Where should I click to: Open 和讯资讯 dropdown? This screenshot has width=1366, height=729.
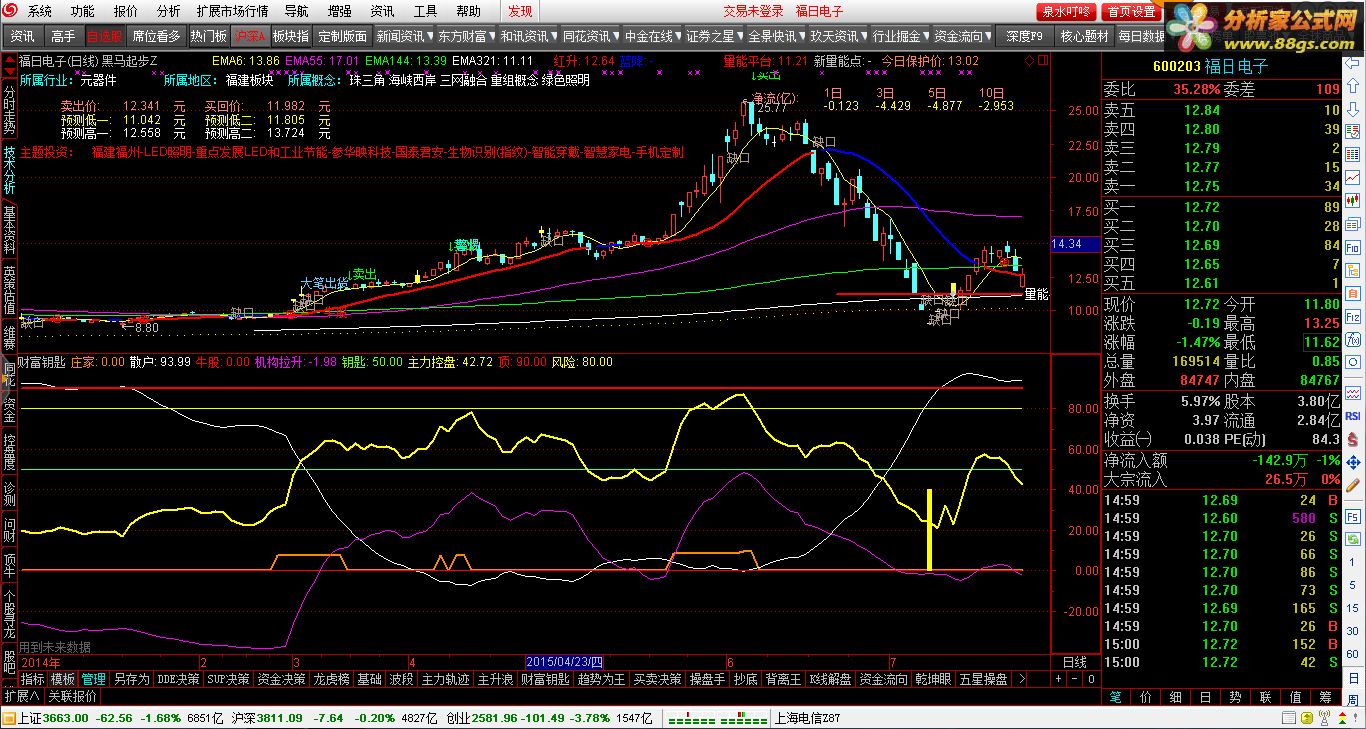(x=528, y=36)
